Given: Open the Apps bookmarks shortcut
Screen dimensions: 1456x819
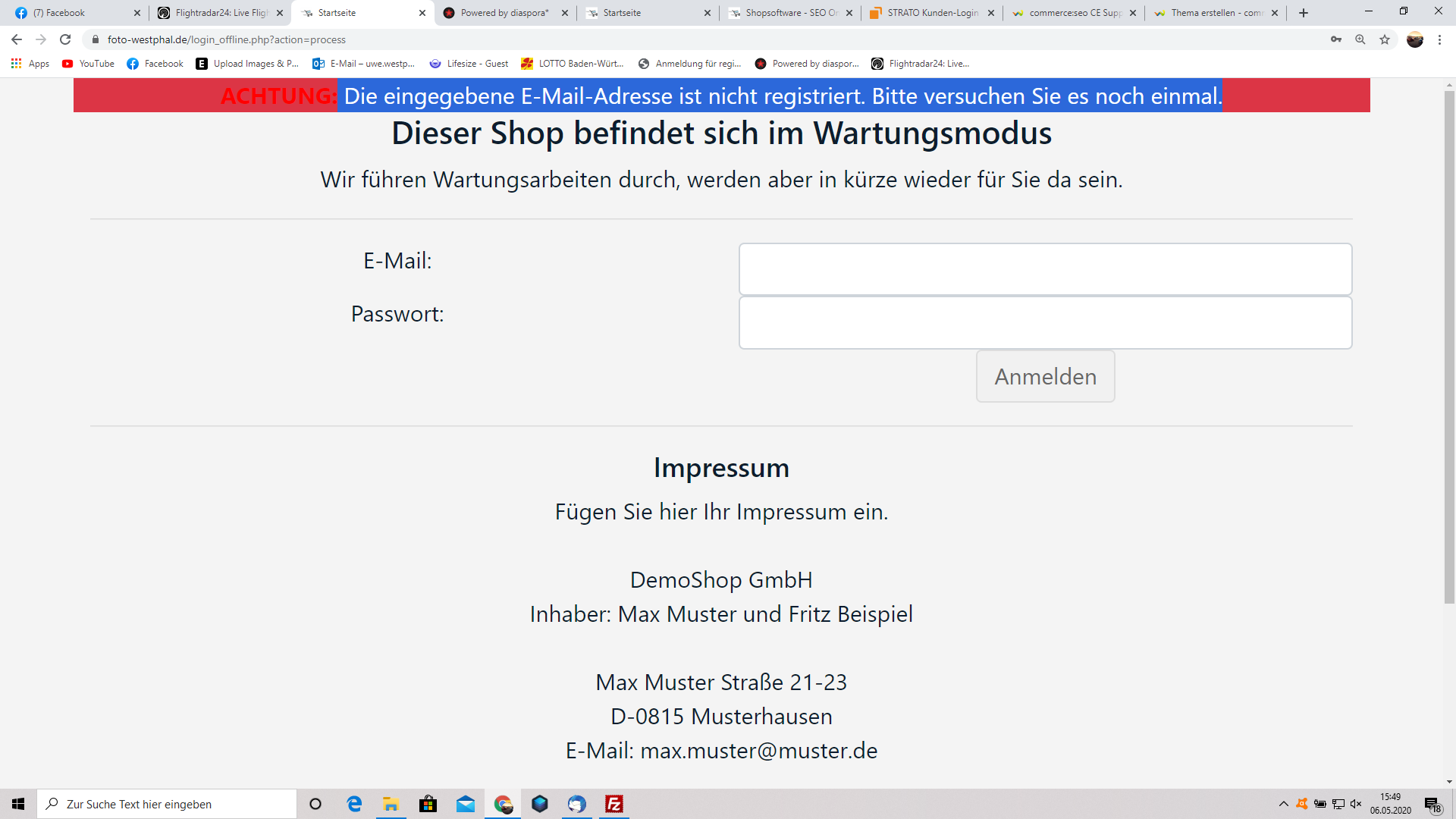Looking at the screenshot, I should pyautogui.click(x=30, y=64).
